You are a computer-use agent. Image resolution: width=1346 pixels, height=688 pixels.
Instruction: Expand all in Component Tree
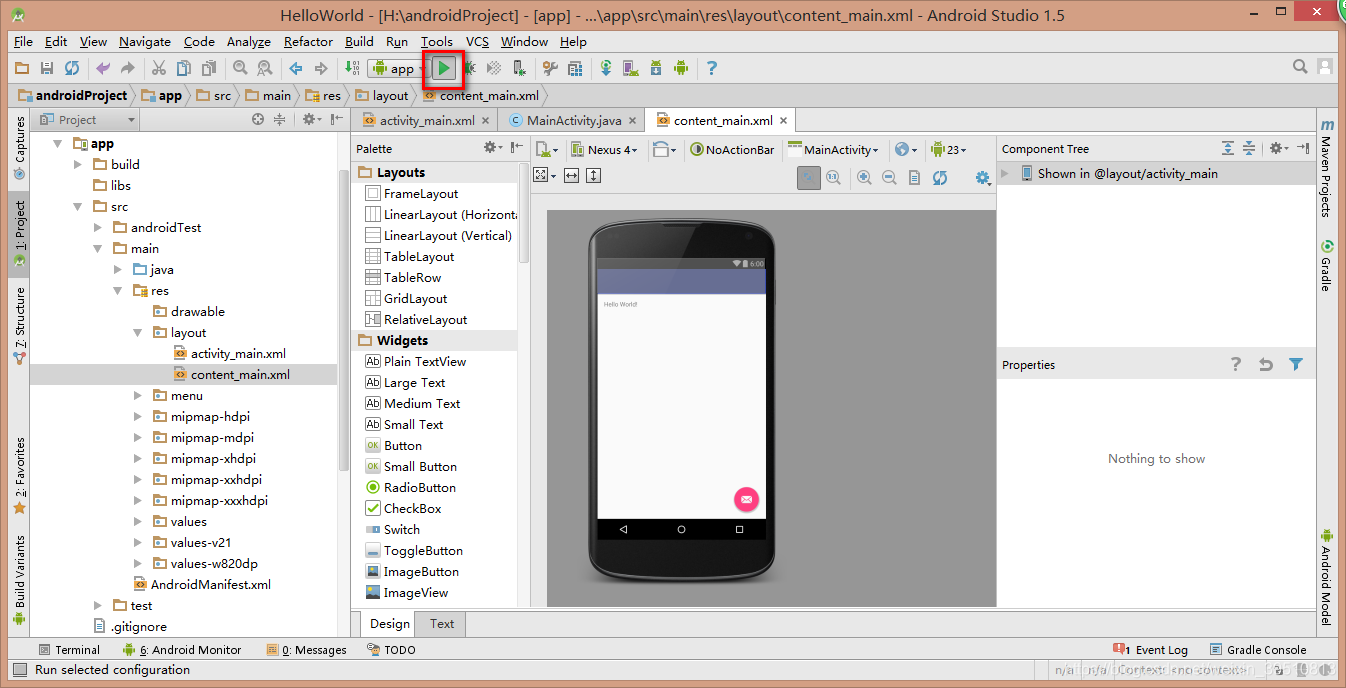1228,148
